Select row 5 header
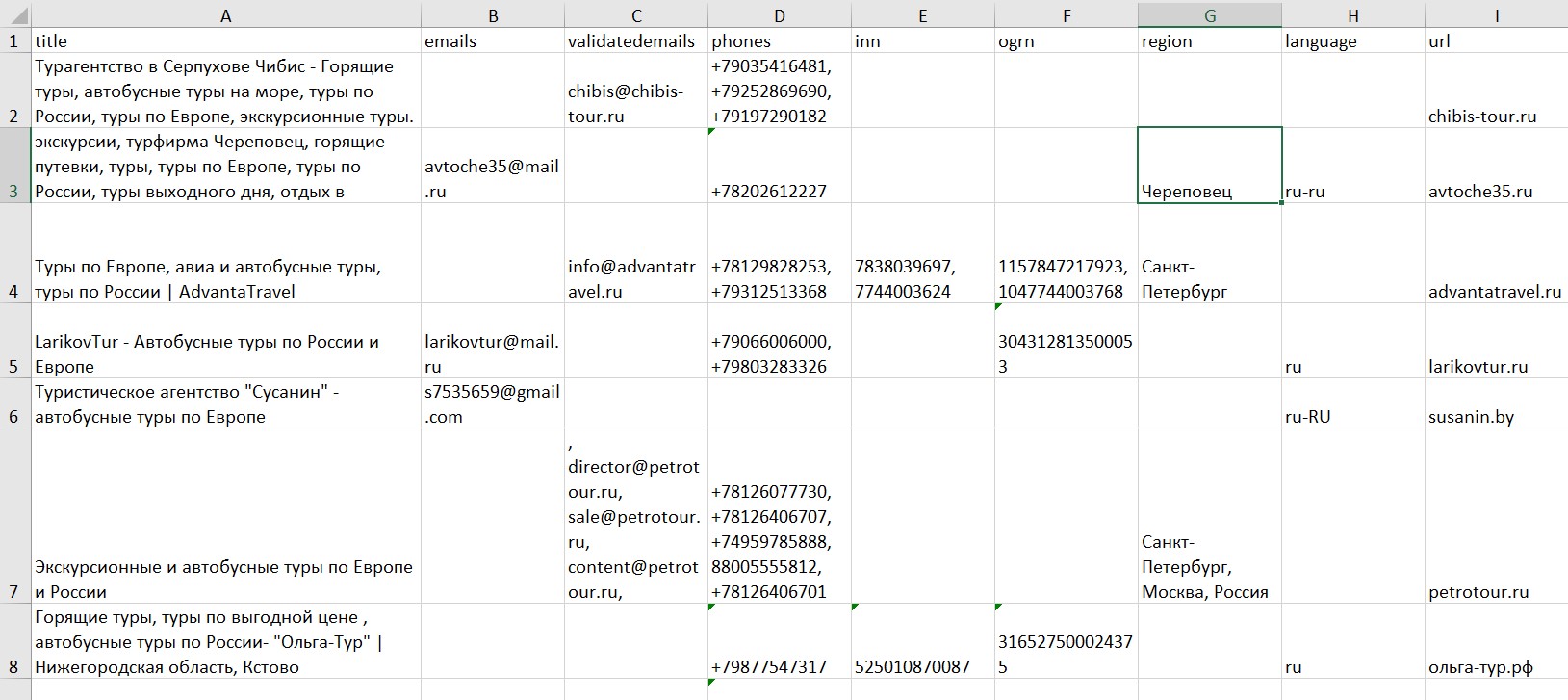Screen dimensions: 1568x700 click(15, 341)
